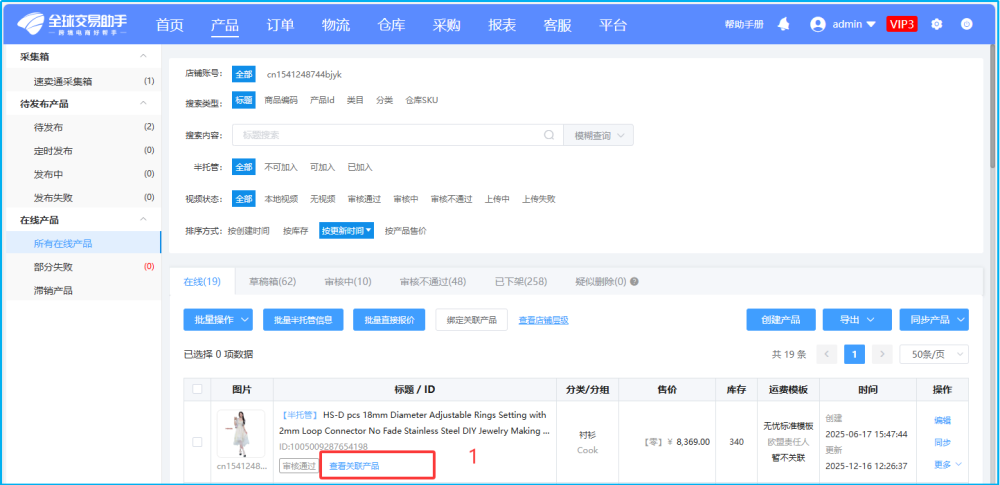Open 定时发布 in sidebar
This screenshot has width=1000, height=485.
53,151
